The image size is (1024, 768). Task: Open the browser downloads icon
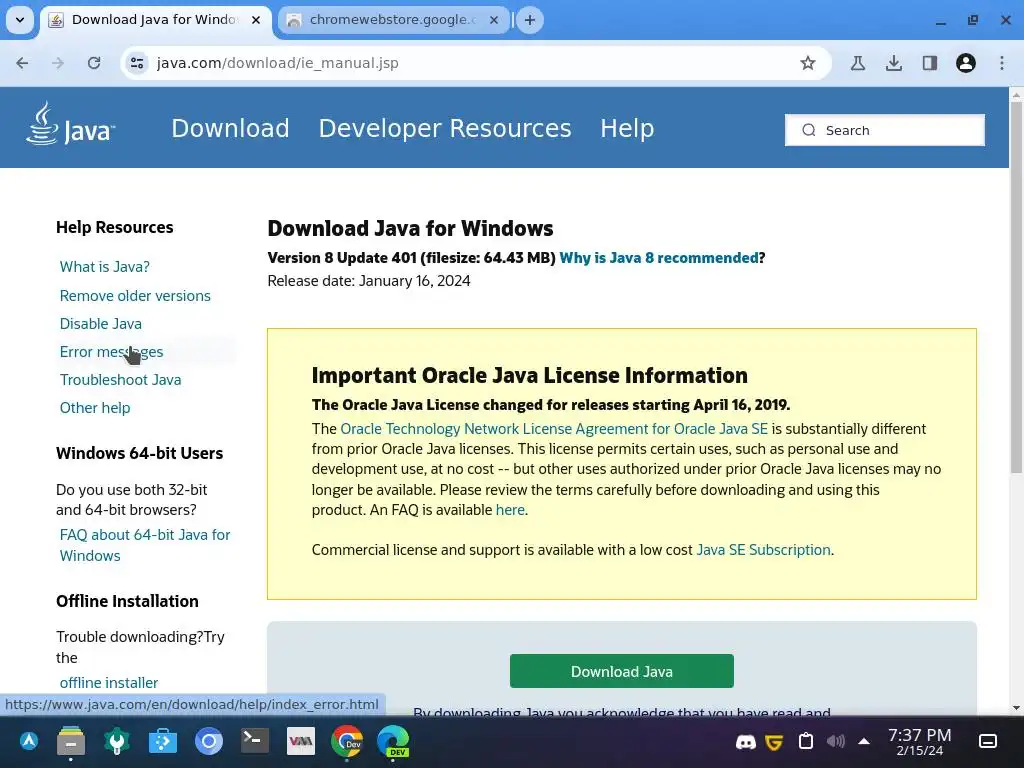click(x=894, y=63)
